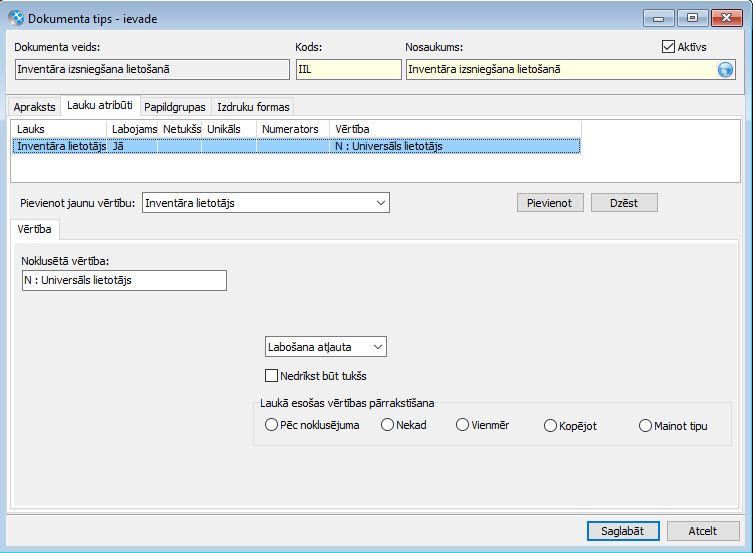Click the 'Jā' cell in Labojams column
Image resolution: width=753 pixels, height=553 pixels.
tap(132, 146)
